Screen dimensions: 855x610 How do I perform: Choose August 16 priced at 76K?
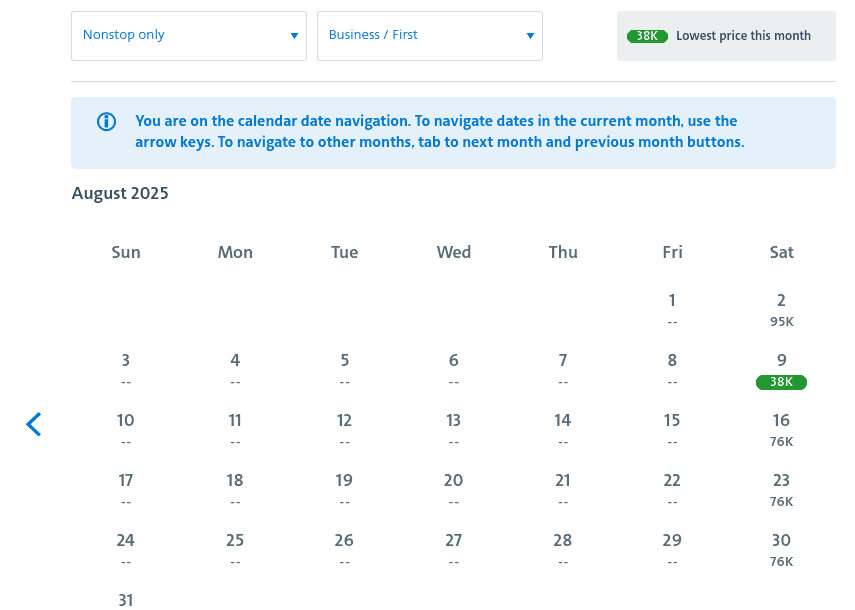(781, 429)
